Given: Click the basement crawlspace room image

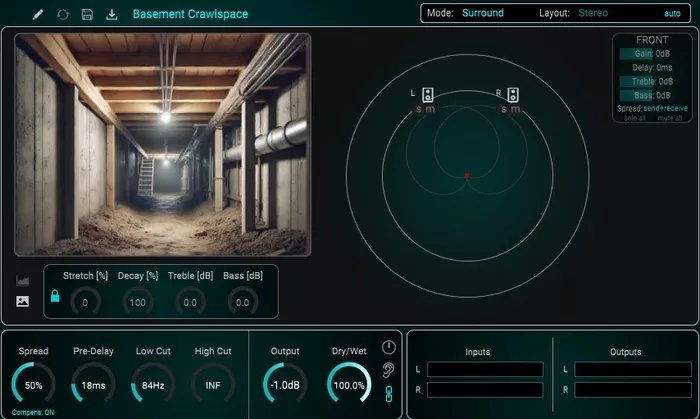Looking at the screenshot, I should tap(163, 145).
